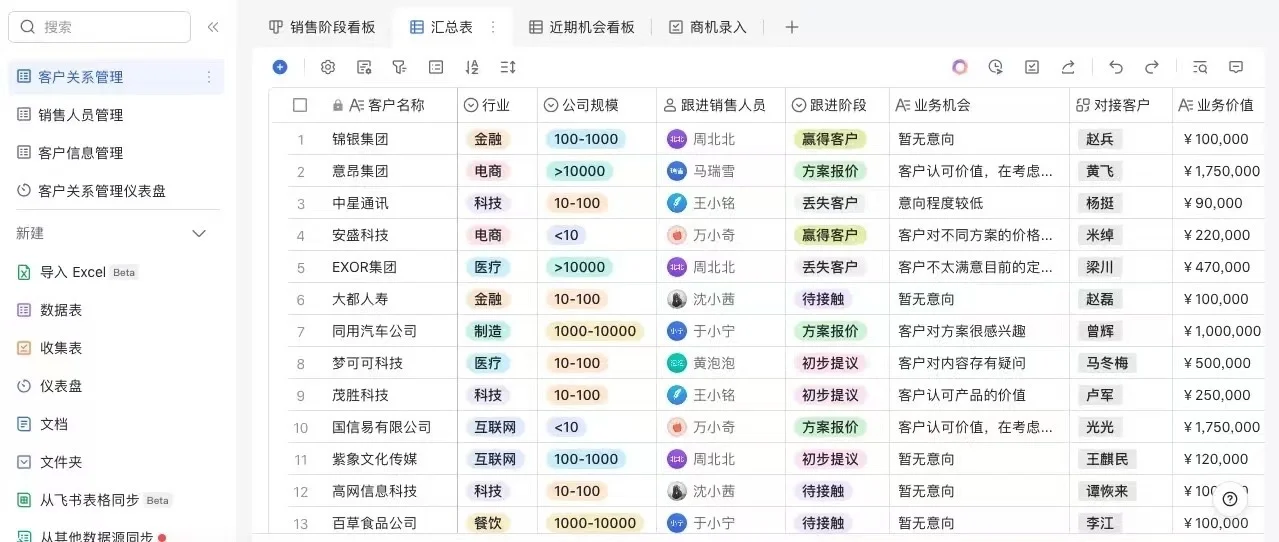Open the 跟进销售人员 column header
This screenshot has height=542, width=1279.
(721, 105)
